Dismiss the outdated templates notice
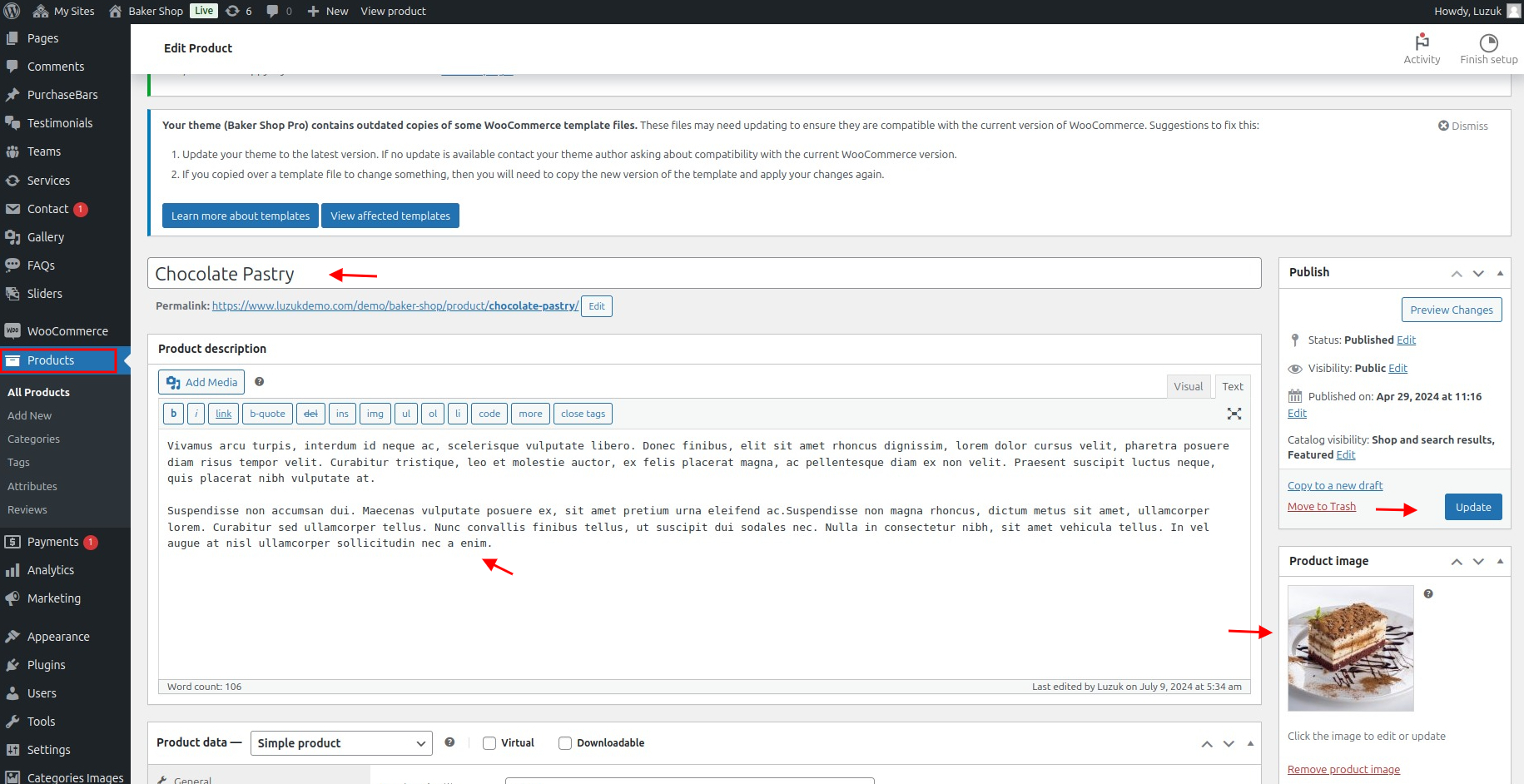 [x=1462, y=126]
